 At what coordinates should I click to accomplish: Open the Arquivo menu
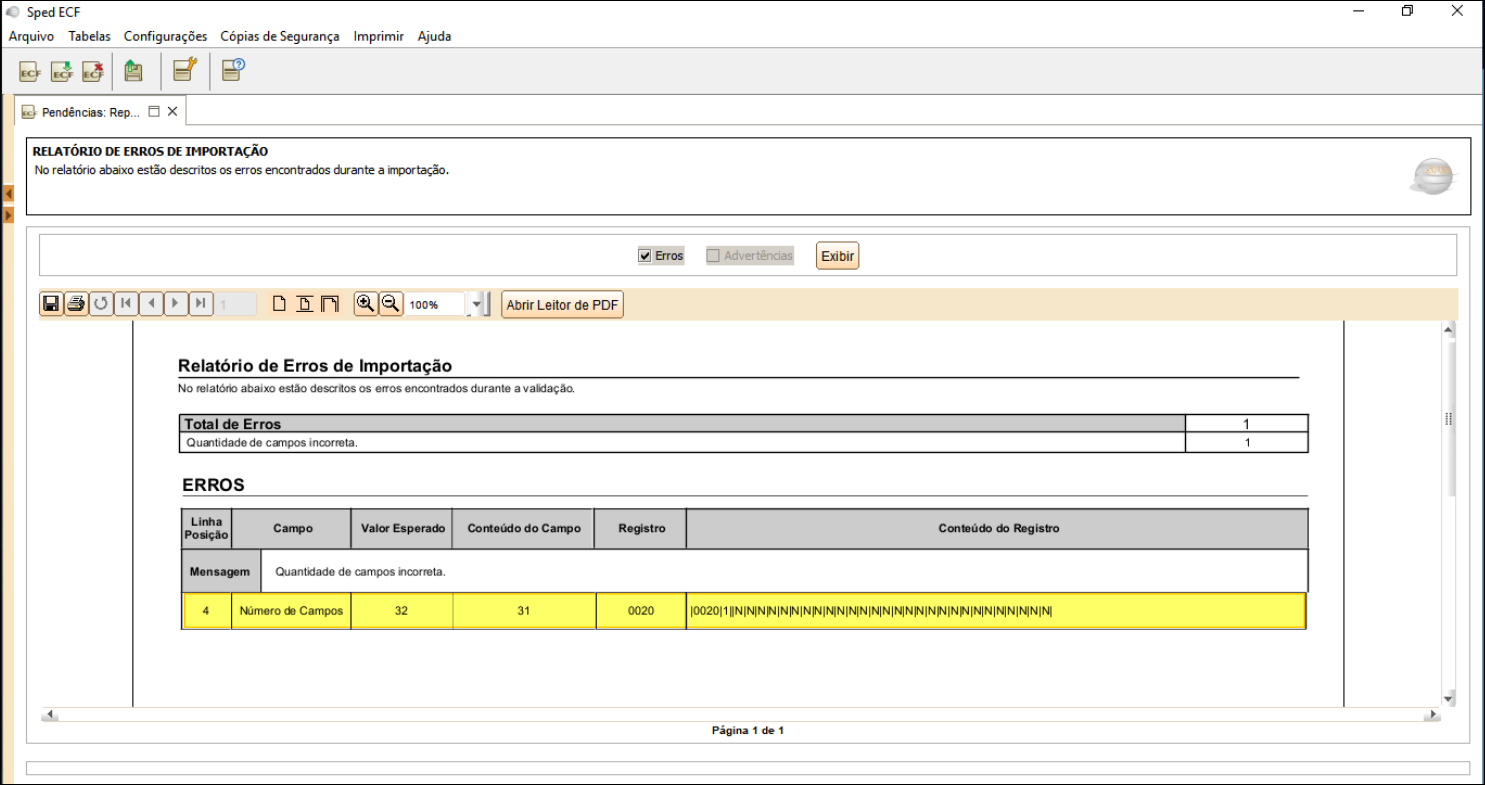pyautogui.click(x=32, y=36)
